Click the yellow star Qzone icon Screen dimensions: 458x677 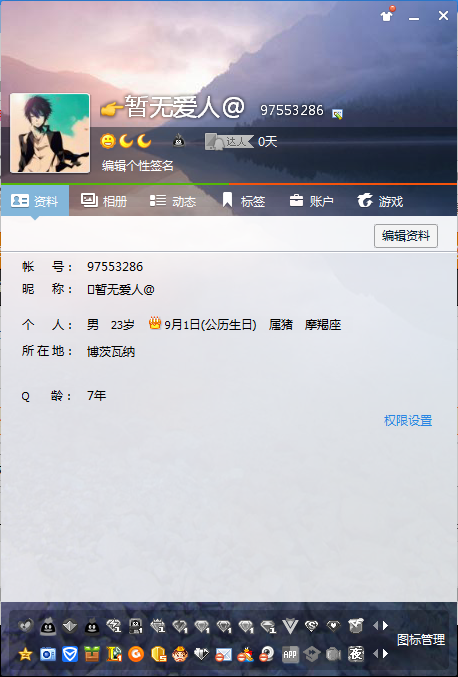[x=25, y=655]
